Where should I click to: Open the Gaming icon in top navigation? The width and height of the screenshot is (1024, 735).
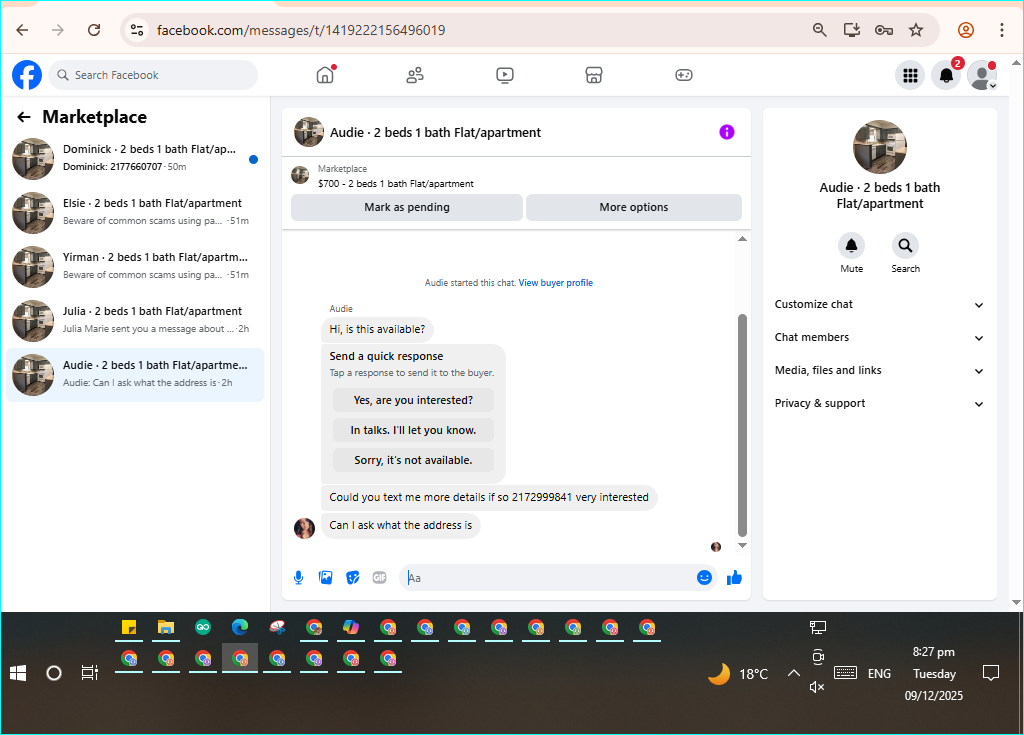tap(684, 75)
